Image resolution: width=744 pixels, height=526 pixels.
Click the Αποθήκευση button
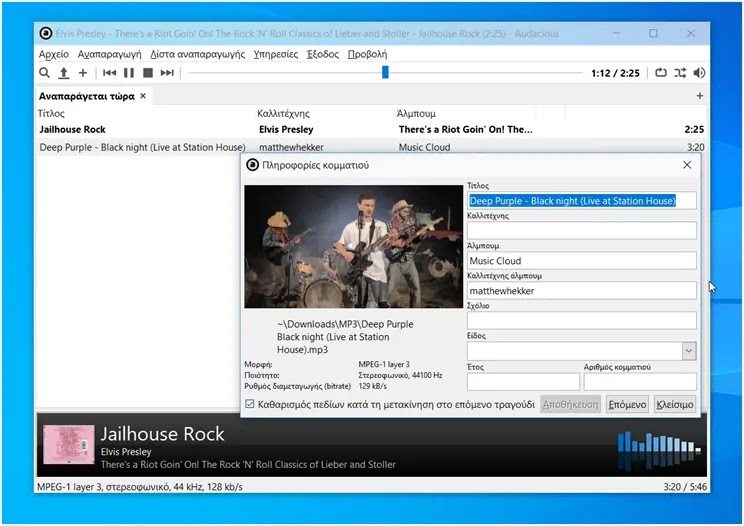coord(570,405)
